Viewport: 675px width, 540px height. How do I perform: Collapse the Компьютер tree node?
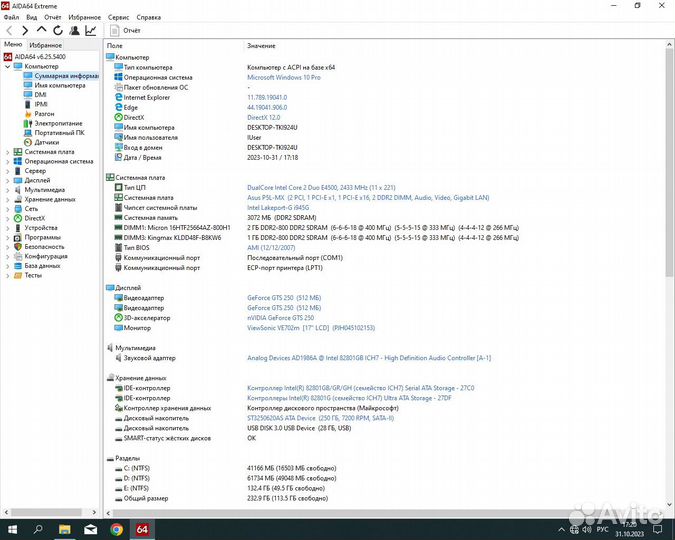point(7,66)
